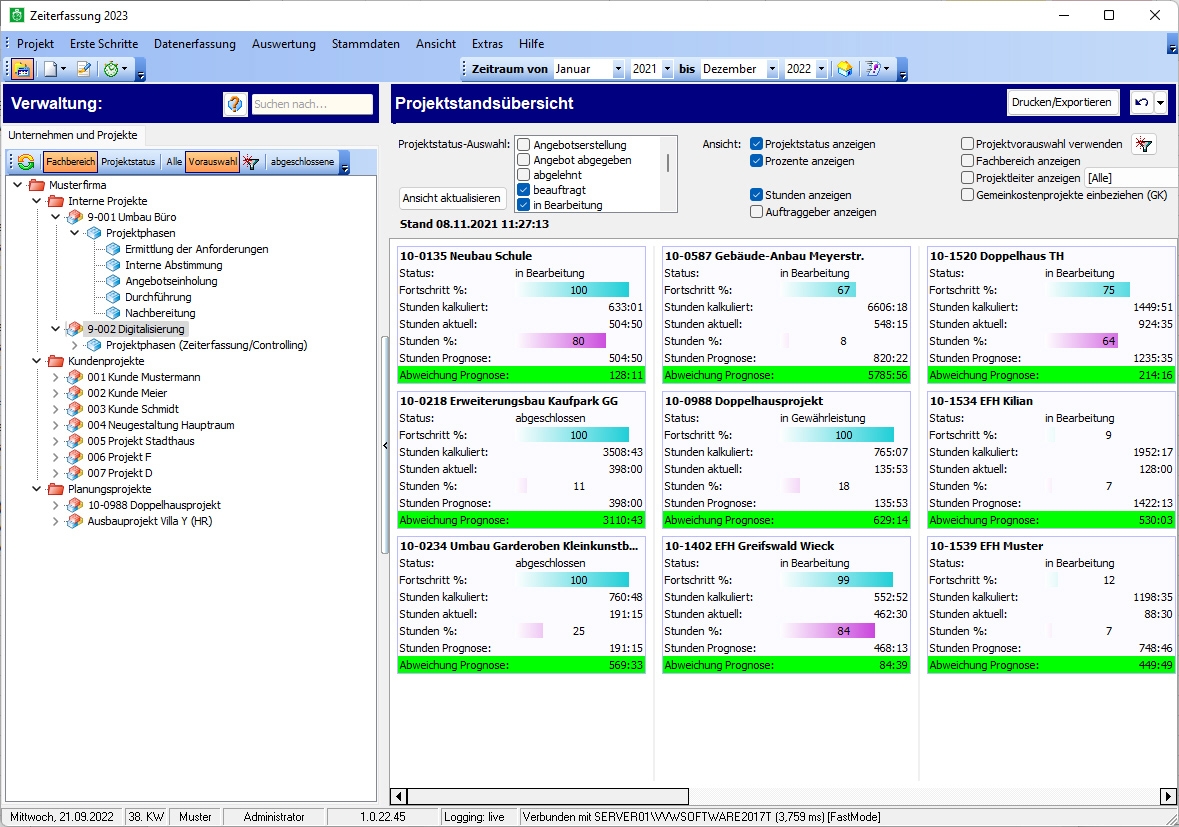Uncheck the beauftragt status checkbox
The image size is (1179, 827).
click(523, 189)
